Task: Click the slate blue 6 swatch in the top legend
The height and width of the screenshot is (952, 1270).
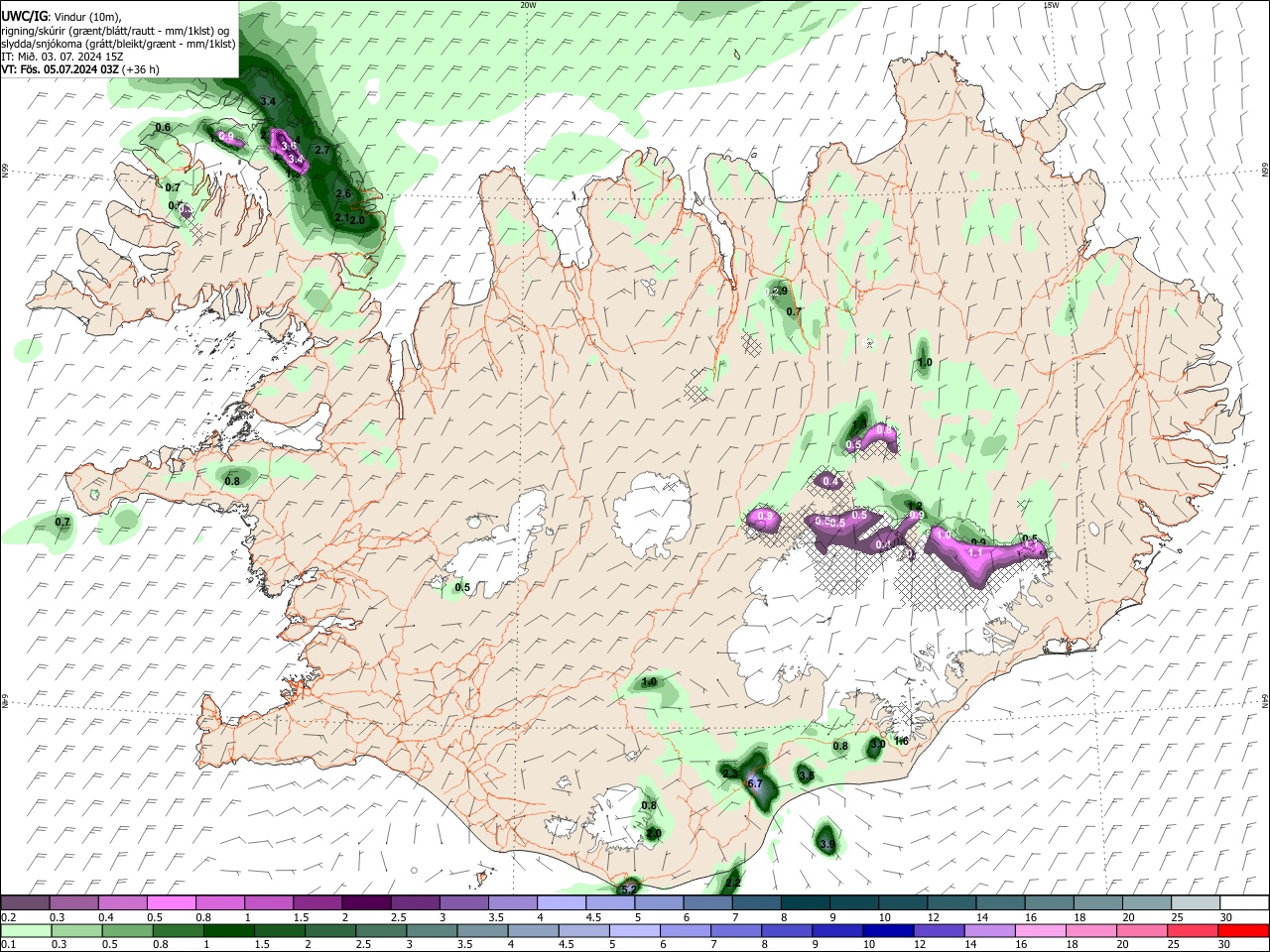Action: click(x=709, y=902)
